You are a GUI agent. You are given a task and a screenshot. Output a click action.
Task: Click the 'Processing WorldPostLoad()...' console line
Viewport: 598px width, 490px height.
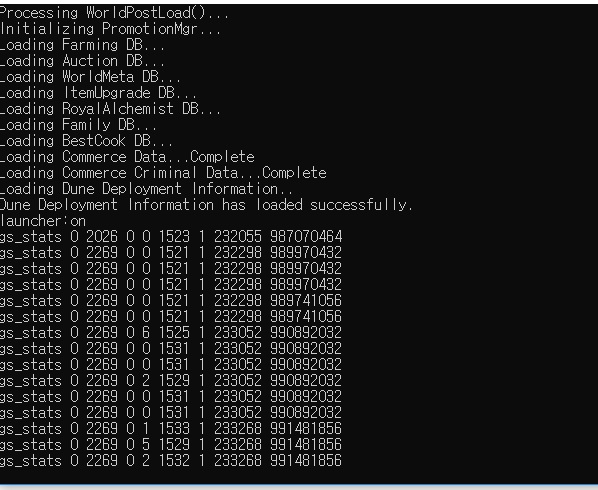point(114,13)
